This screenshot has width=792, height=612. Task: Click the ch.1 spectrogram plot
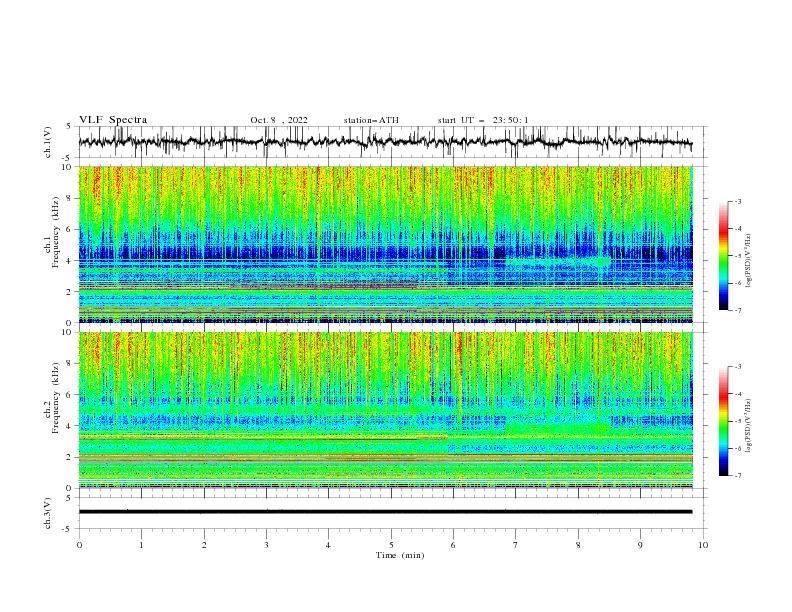[385, 244]
